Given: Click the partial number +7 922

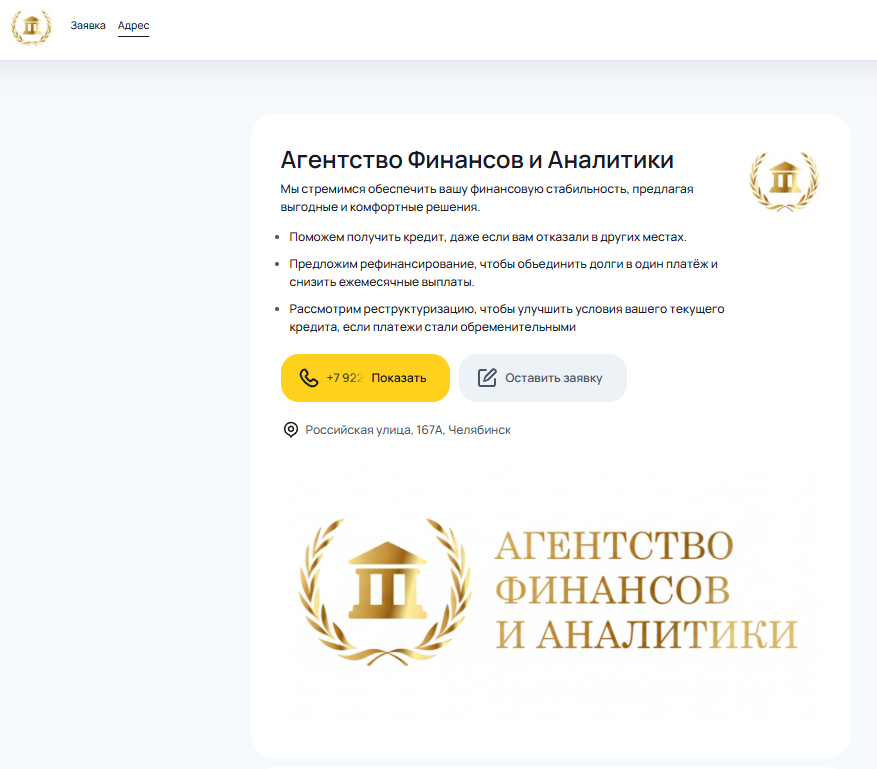Looking at the screenshot, I should [x=345, y=378].
